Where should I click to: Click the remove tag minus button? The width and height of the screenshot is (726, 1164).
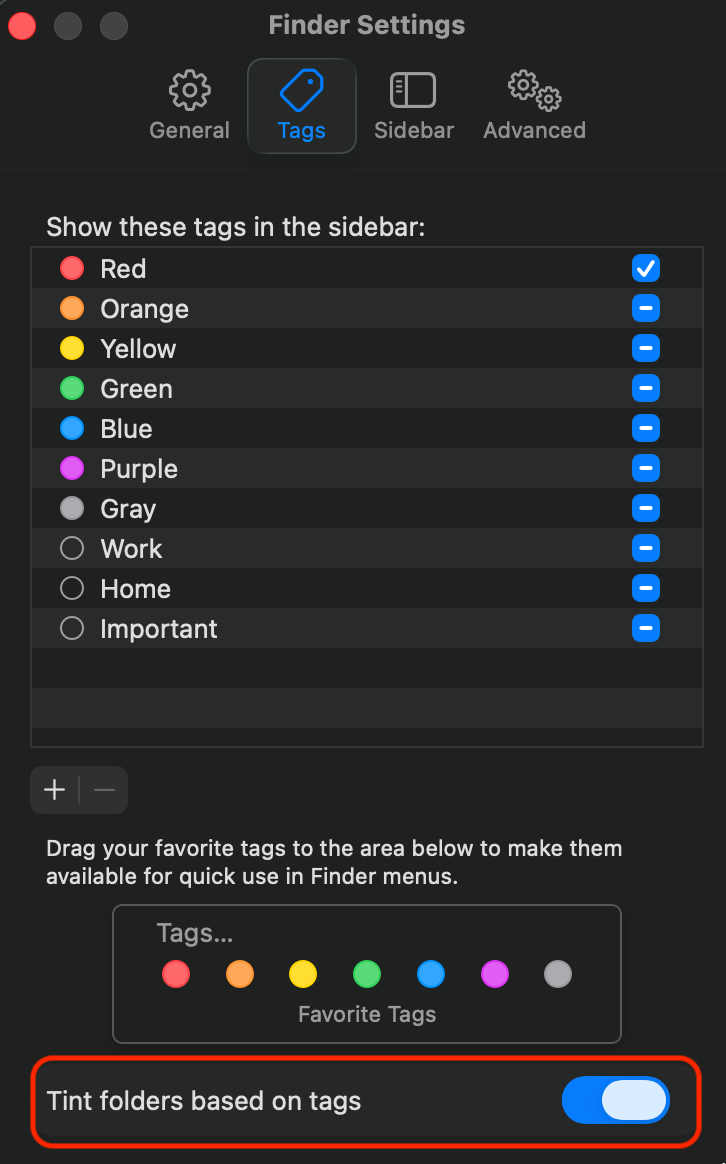(x=104, y=790)
